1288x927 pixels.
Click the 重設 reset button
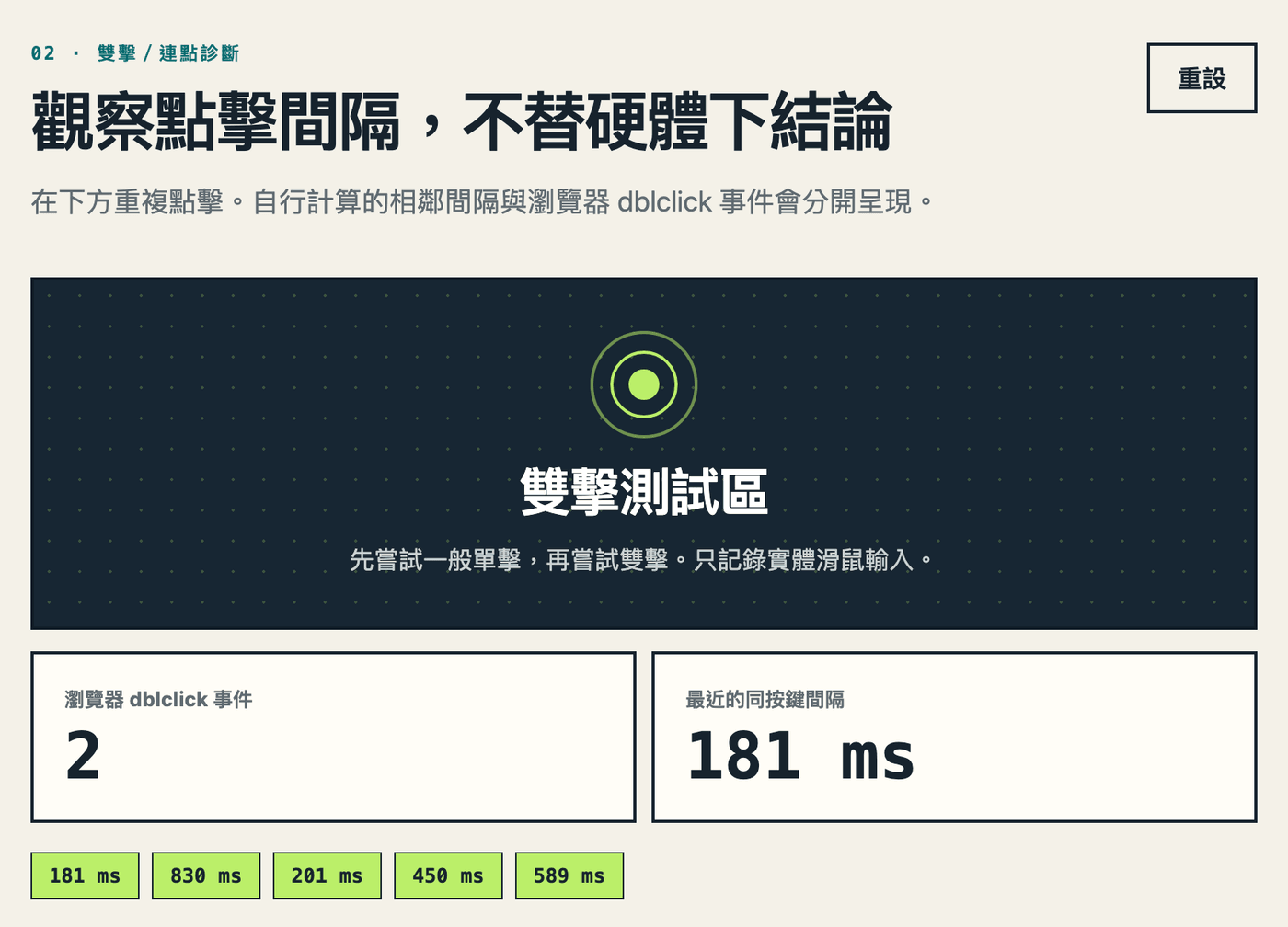point(1202,78)
